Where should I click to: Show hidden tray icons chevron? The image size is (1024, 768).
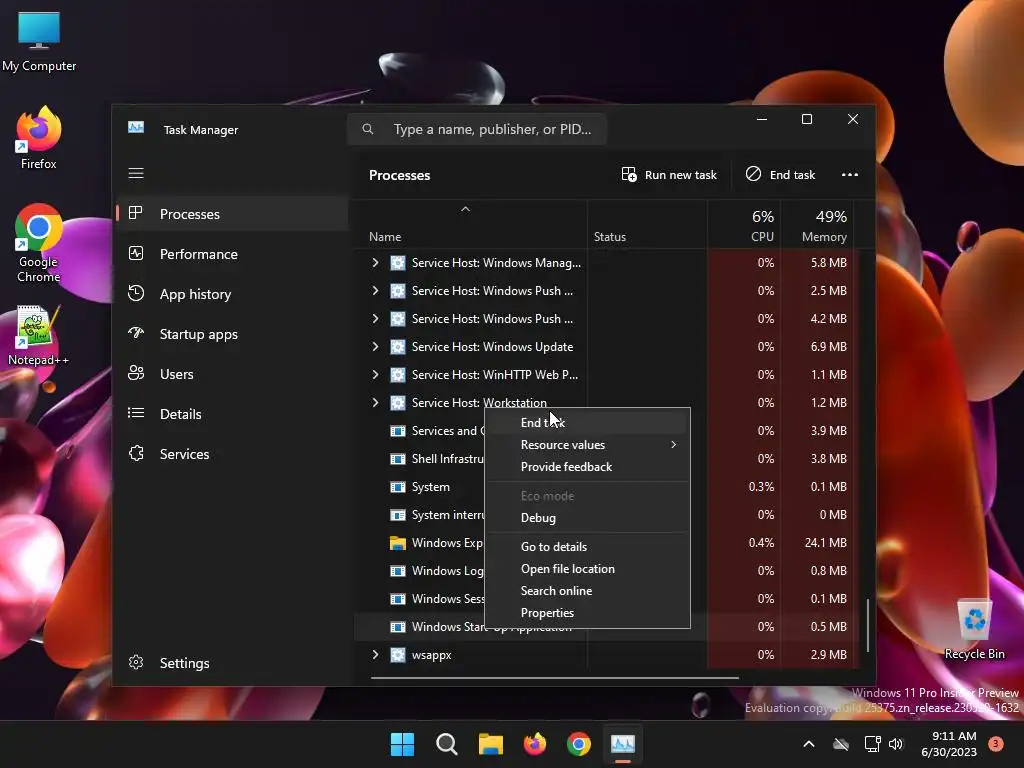click(x=808, y=744)
